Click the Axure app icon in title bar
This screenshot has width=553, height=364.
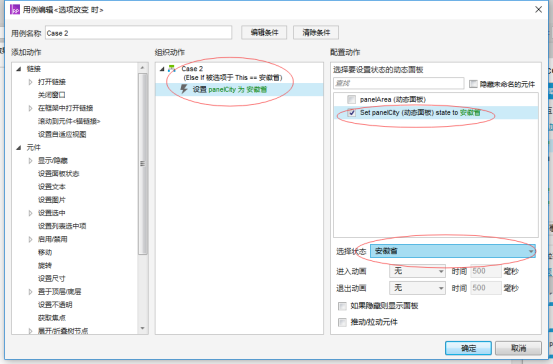coord(15,10)
